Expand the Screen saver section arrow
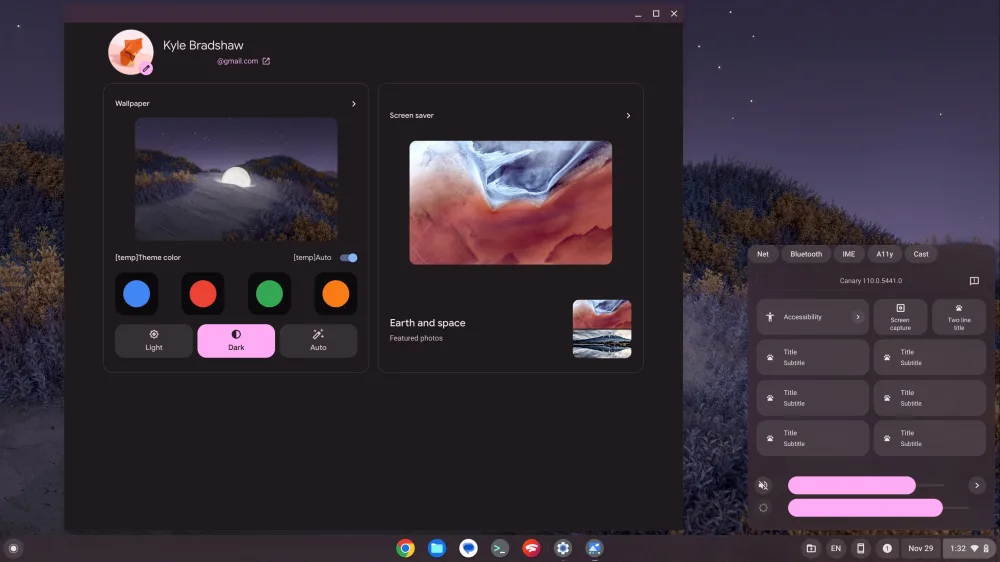Screen dimensions: 1000x562 pyautogui.click(x=628, y=116)
